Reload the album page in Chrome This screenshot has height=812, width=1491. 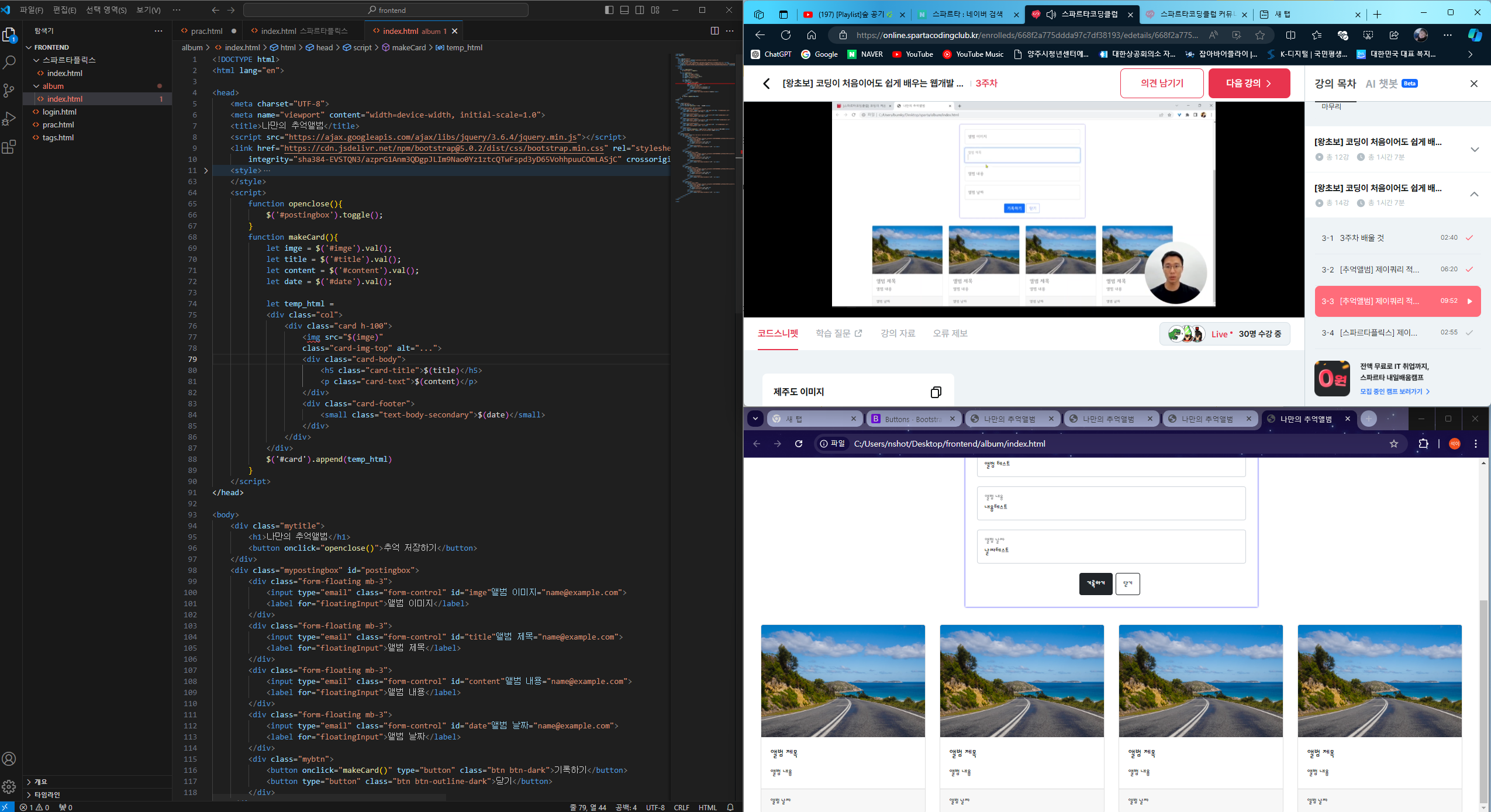[x=799, y=444]
